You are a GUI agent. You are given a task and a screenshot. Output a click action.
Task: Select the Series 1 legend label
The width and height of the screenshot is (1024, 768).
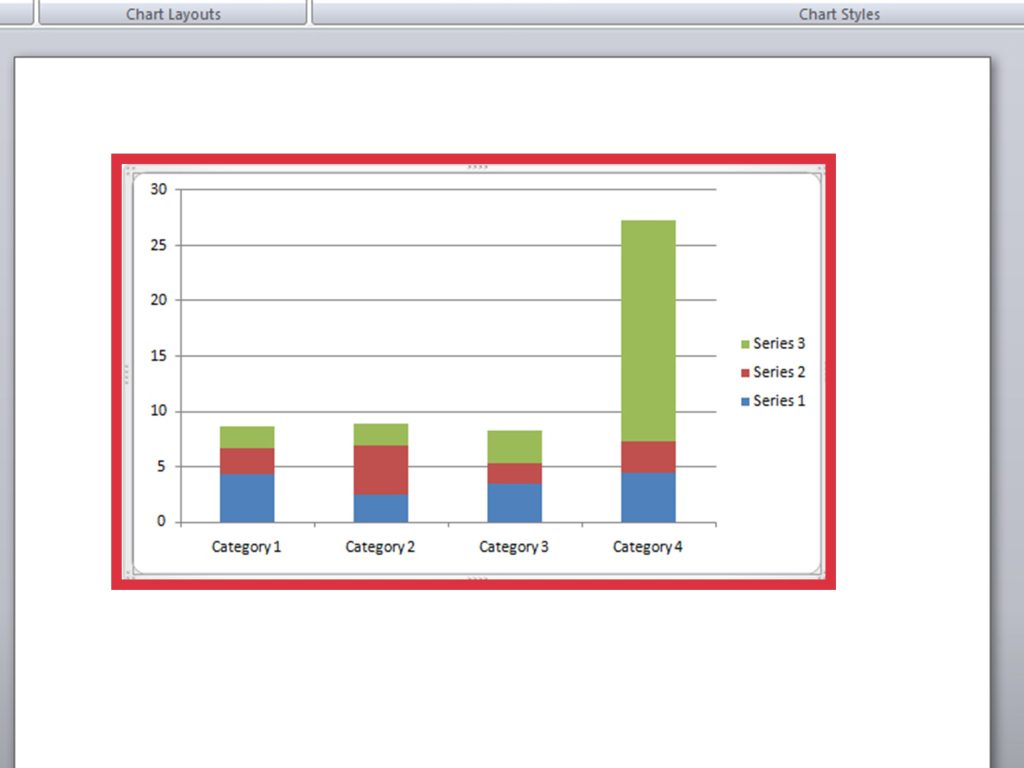pyautogui.click(x=779, y=401)
